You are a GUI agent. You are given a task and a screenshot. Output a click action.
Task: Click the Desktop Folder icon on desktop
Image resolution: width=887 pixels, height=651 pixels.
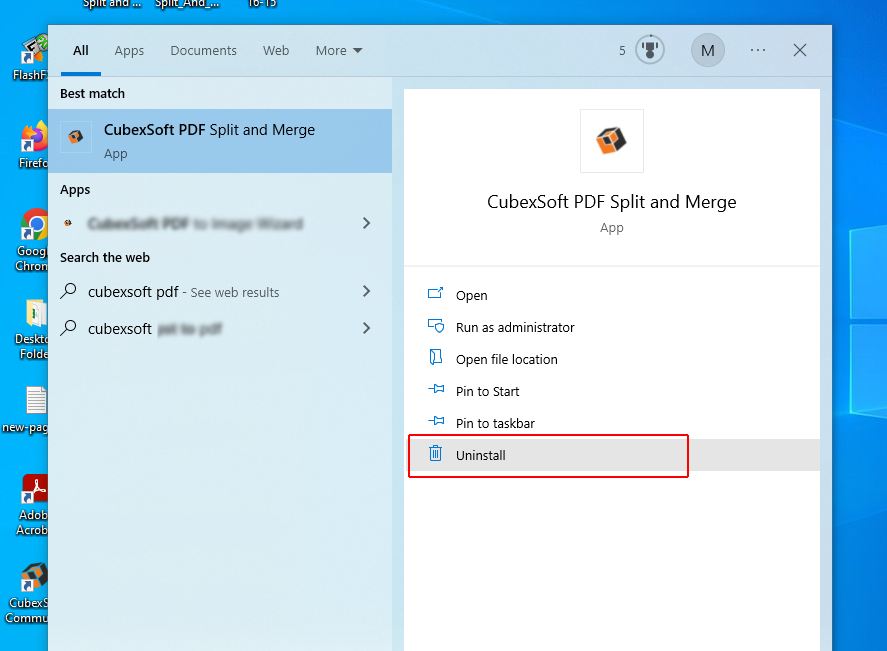[x=33, y=329]
